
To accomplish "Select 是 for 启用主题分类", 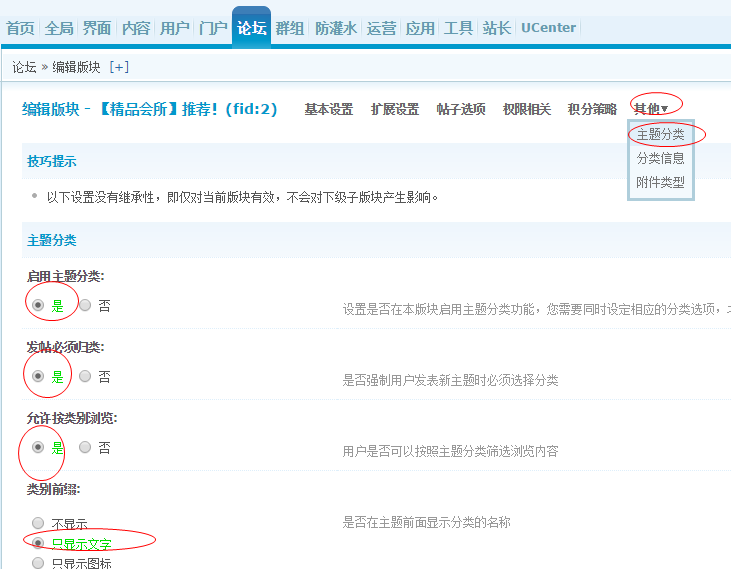I will 38,305.
